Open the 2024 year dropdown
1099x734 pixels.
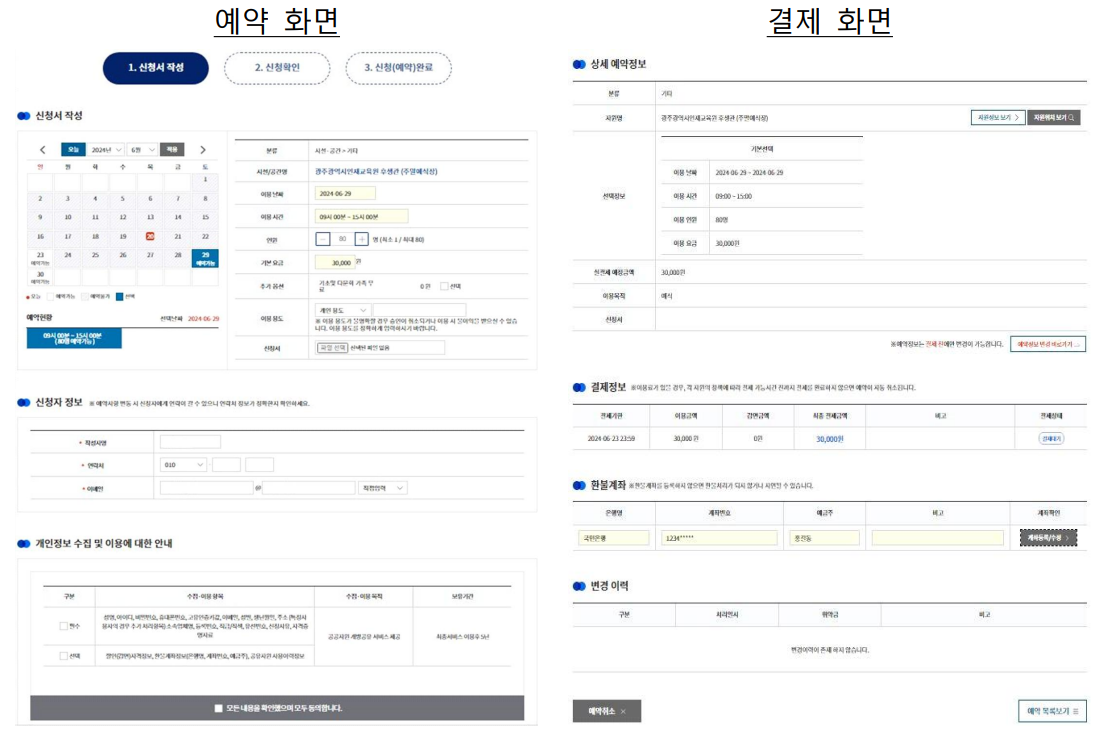106,149
